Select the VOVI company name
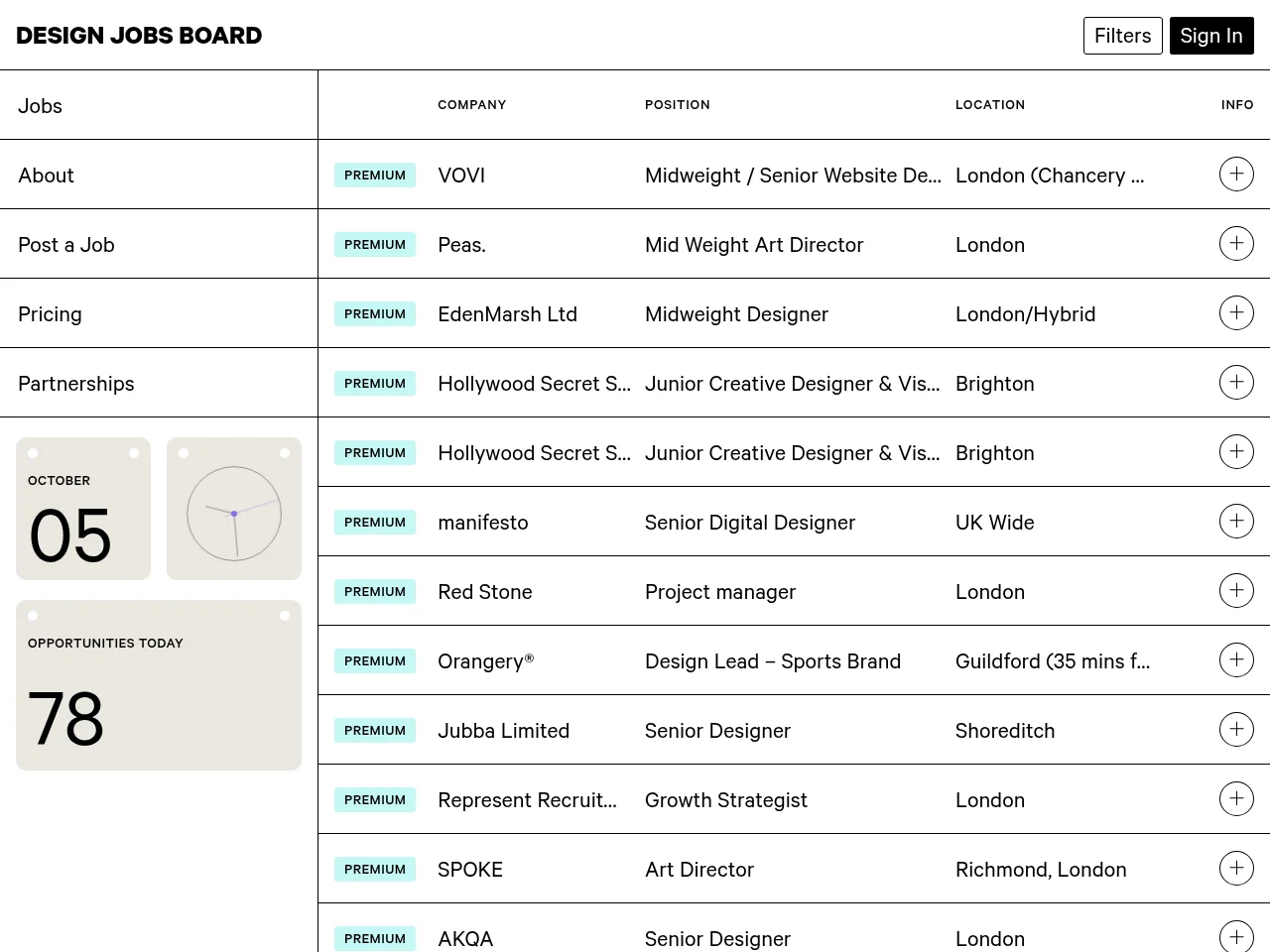The height and width of the screenshot is (952, 1270). tap(461, 176)
